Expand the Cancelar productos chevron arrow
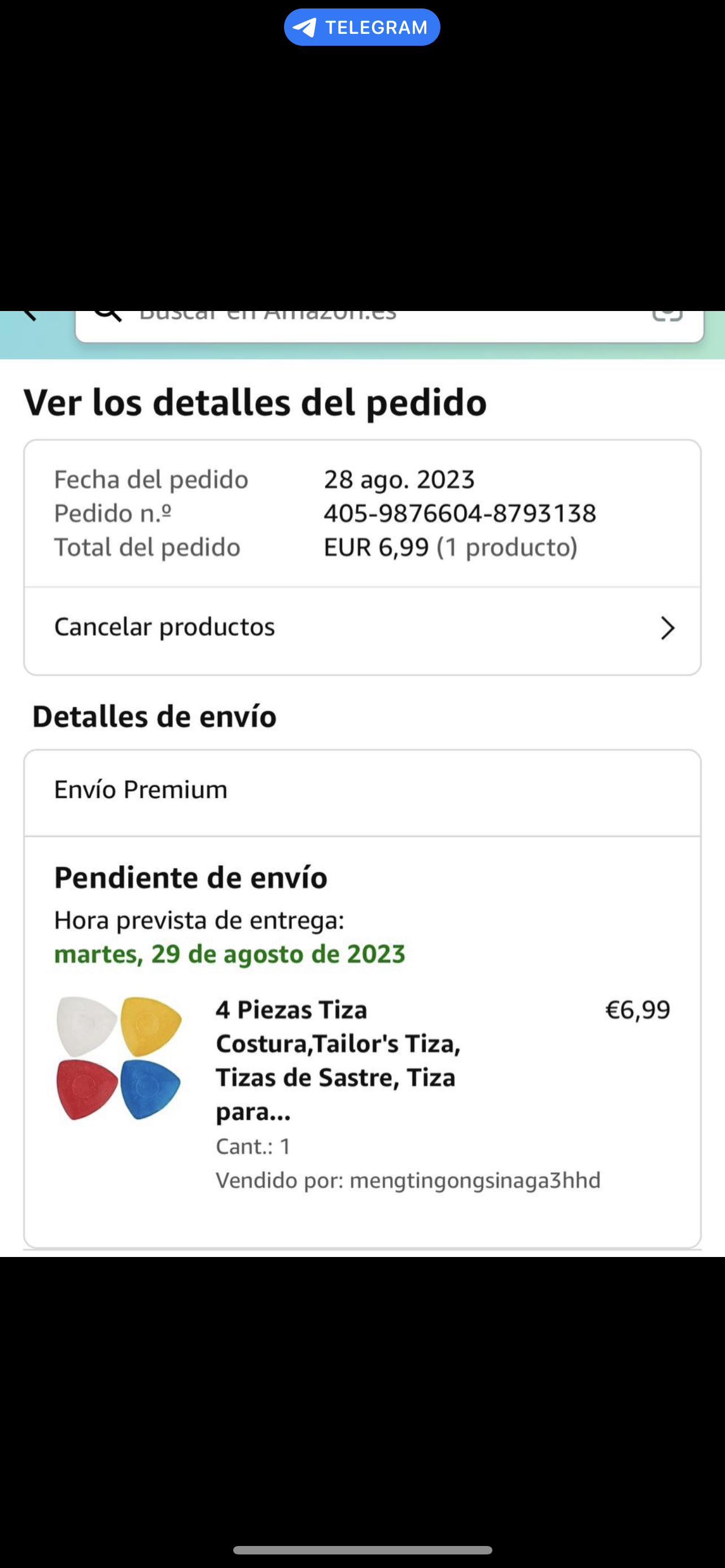Screen dimensions: 725x1568 (668, 628)
